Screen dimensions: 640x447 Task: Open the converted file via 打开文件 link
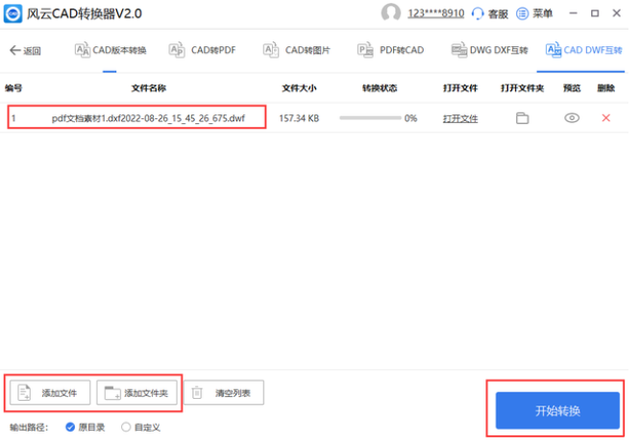point(460,119)
